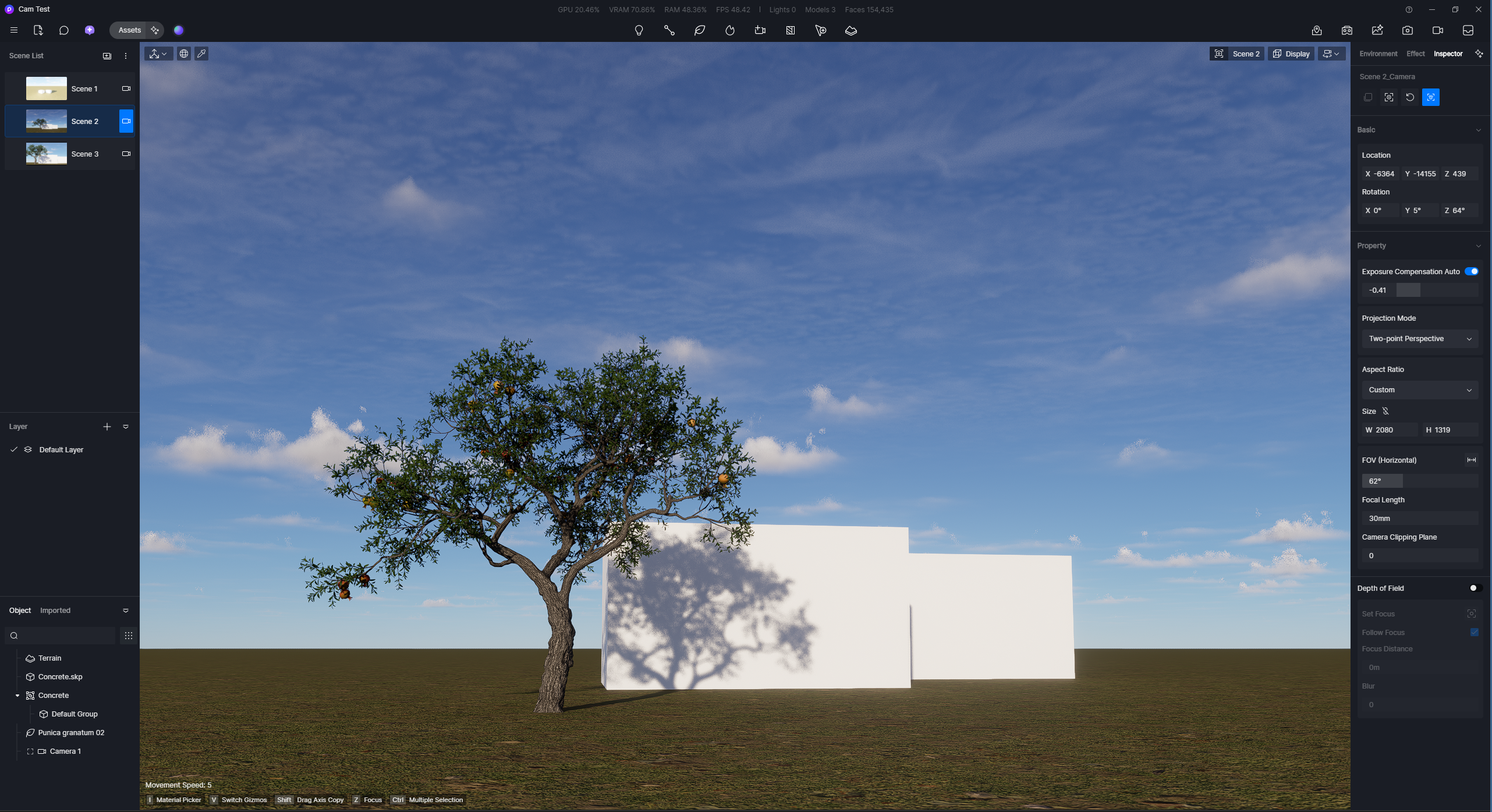Click the globe icon in viewport toolbar
The height and width of the screenshot is (812, 1492).
pyautogui.click(x=184, y=54)
